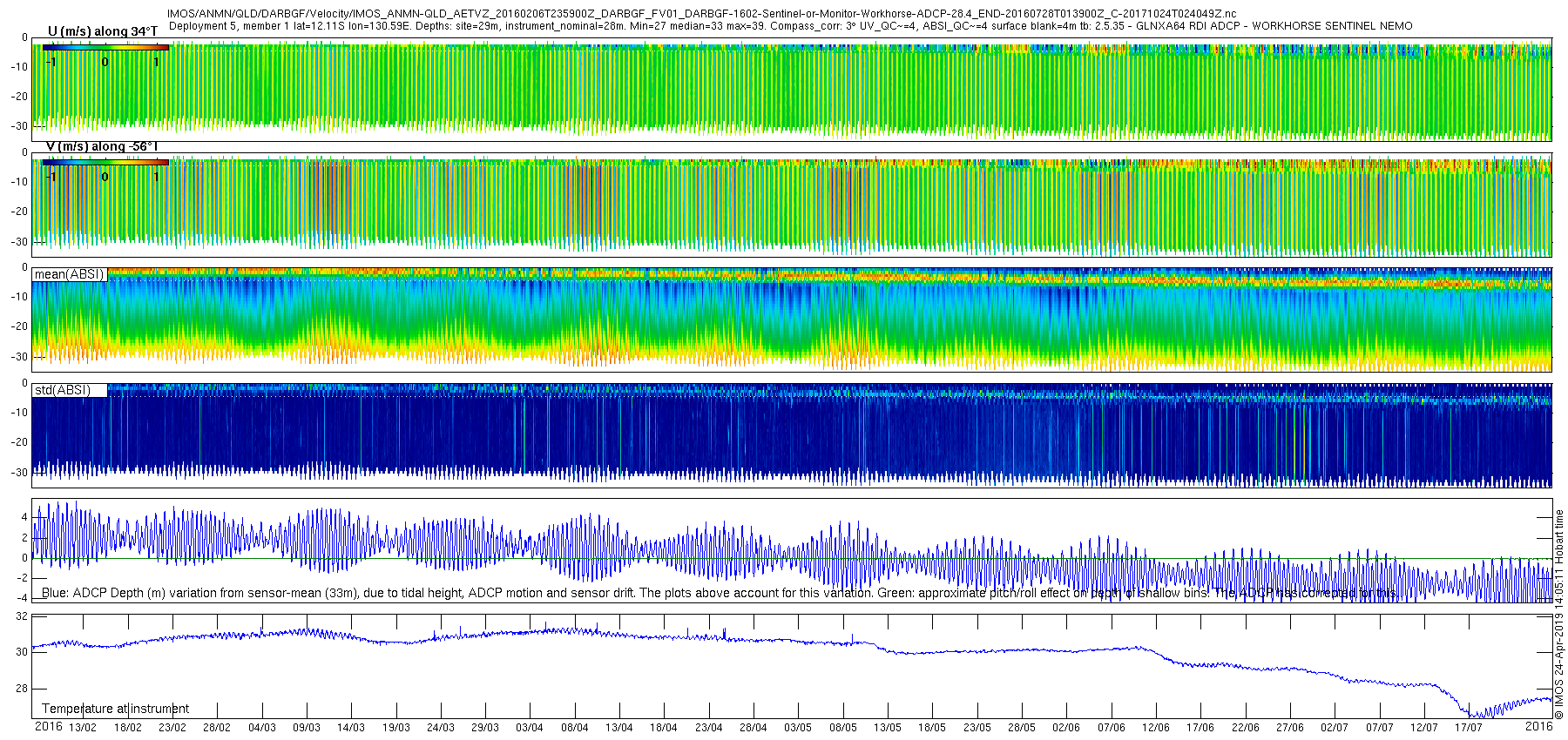Click the '18/04' date tick label
1568x740 pixels.
coord(664,728)
